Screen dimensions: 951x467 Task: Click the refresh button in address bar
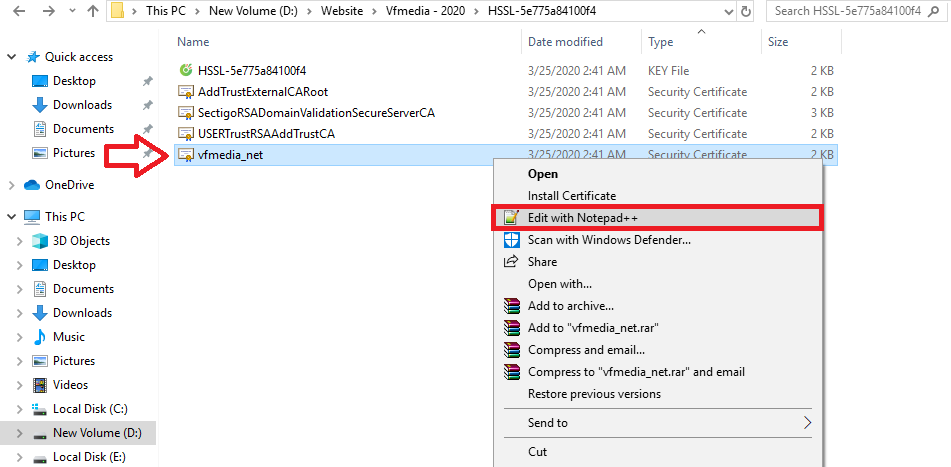[x=746, y=11]
